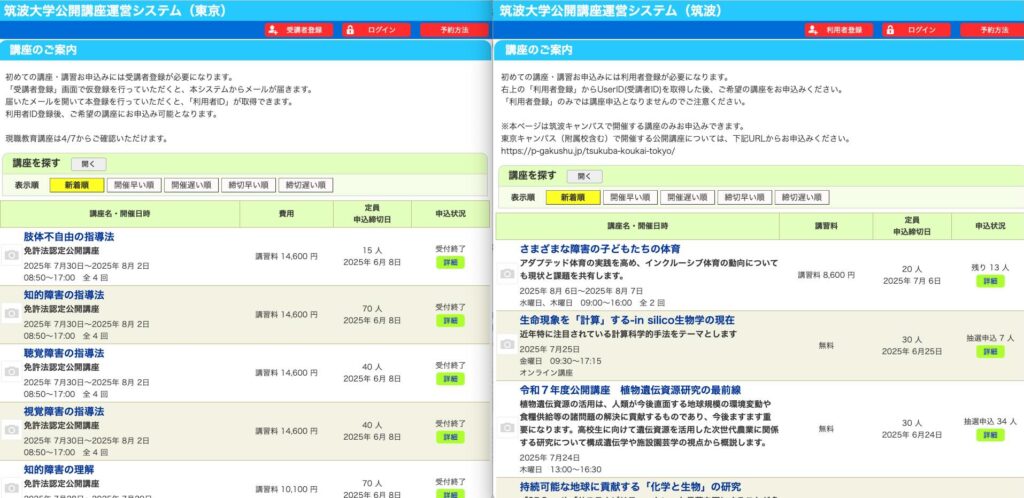
Task: Expand 講座を探す with 開く in Tsukuba window
Action: coord(584,176)
